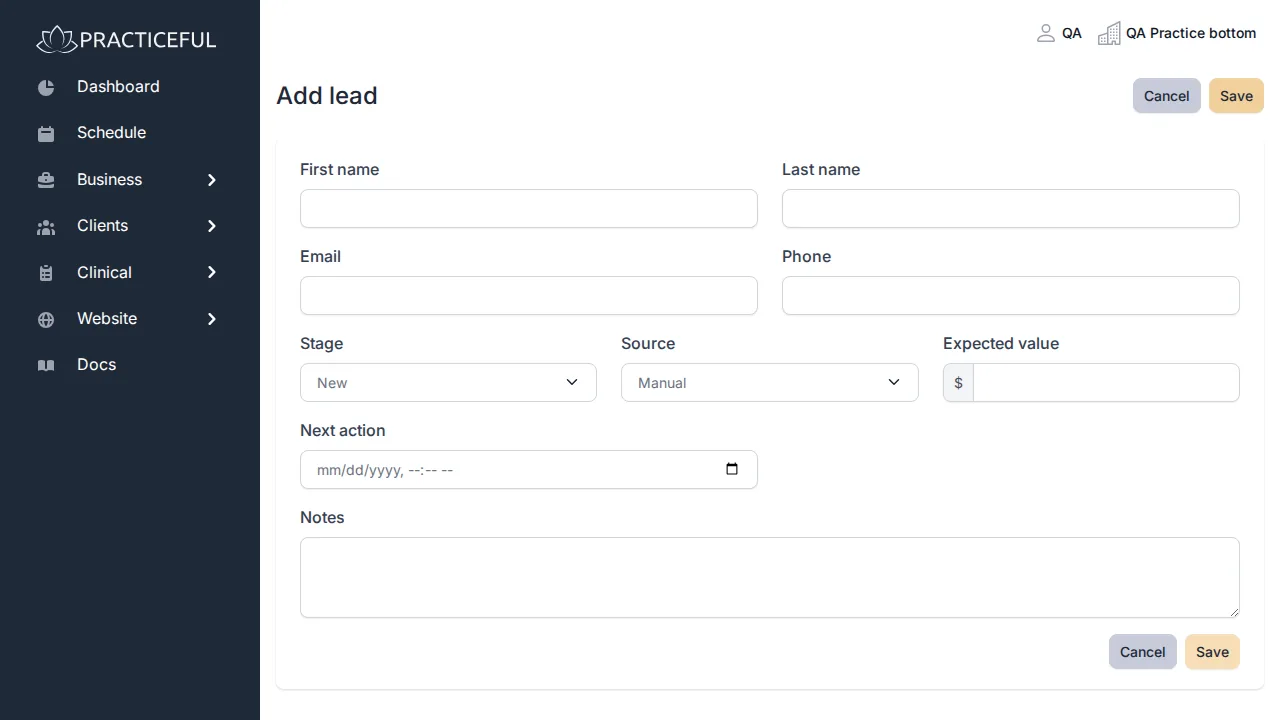Click the Clinical clipboard icon
Viewport: 1280px width, 720px height.
[x=46, y=273]
